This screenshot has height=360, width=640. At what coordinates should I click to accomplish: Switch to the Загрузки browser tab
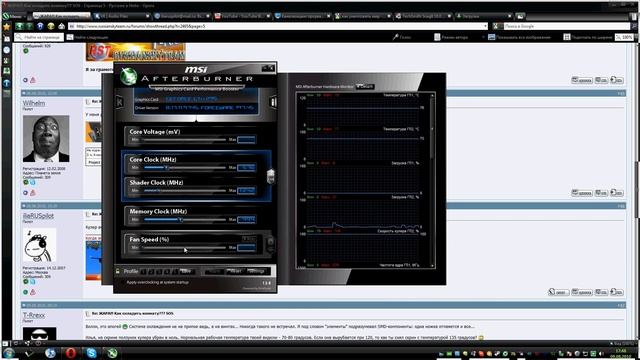pyautogui.click(x=484, y=16)
